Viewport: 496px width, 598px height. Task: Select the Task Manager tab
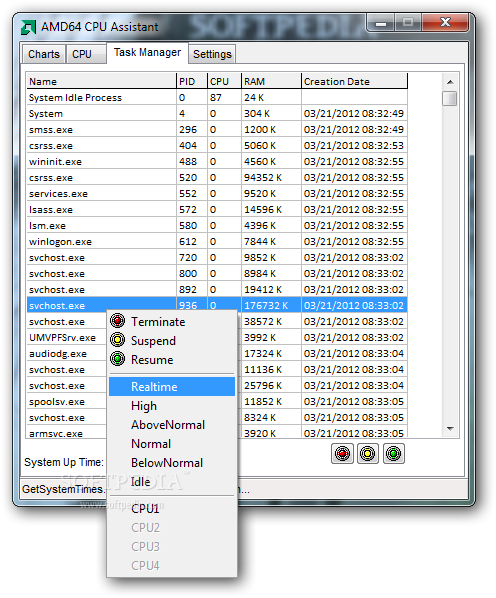[148, 52]
